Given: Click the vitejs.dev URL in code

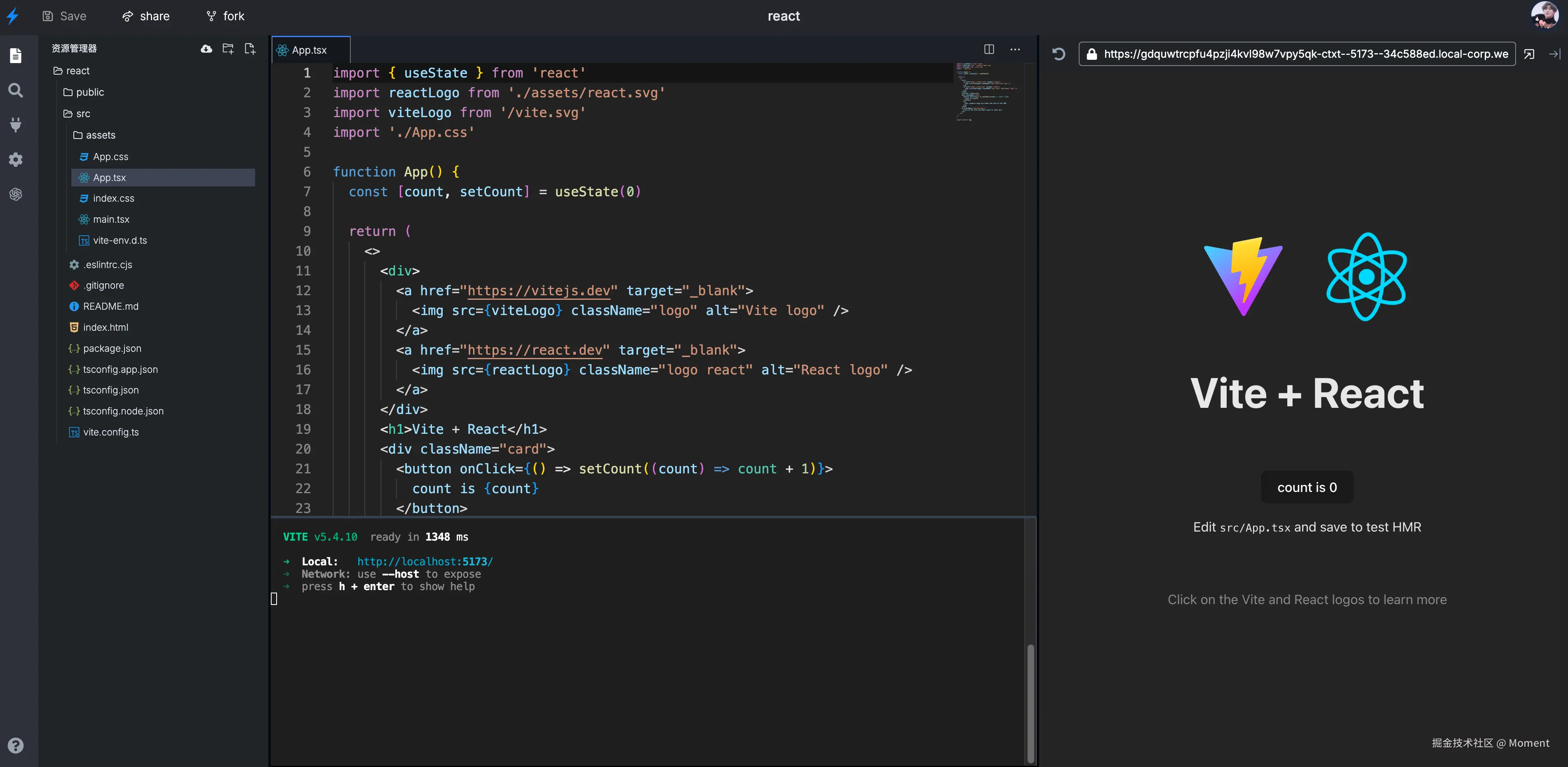Looking at the screenshot, I should click(539, 290).
